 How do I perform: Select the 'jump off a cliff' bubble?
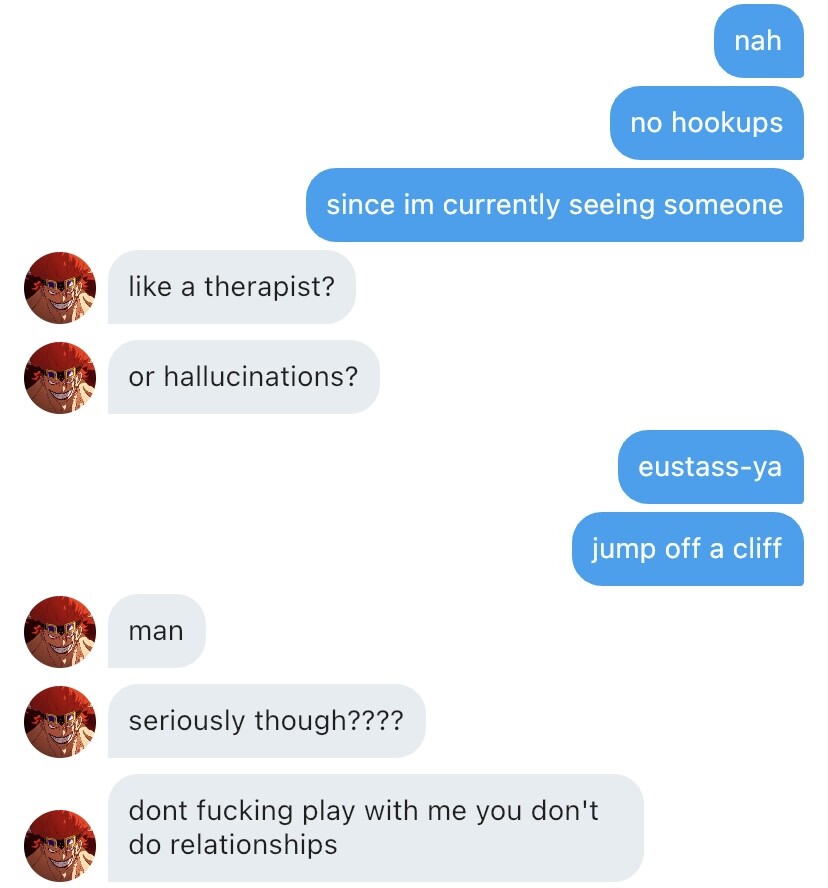tap(688, 549)
